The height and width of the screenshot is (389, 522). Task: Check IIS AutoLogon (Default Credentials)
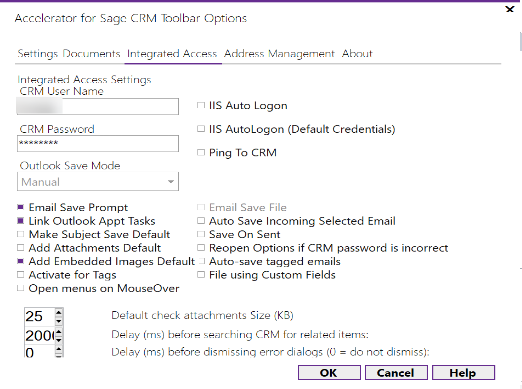201,129
